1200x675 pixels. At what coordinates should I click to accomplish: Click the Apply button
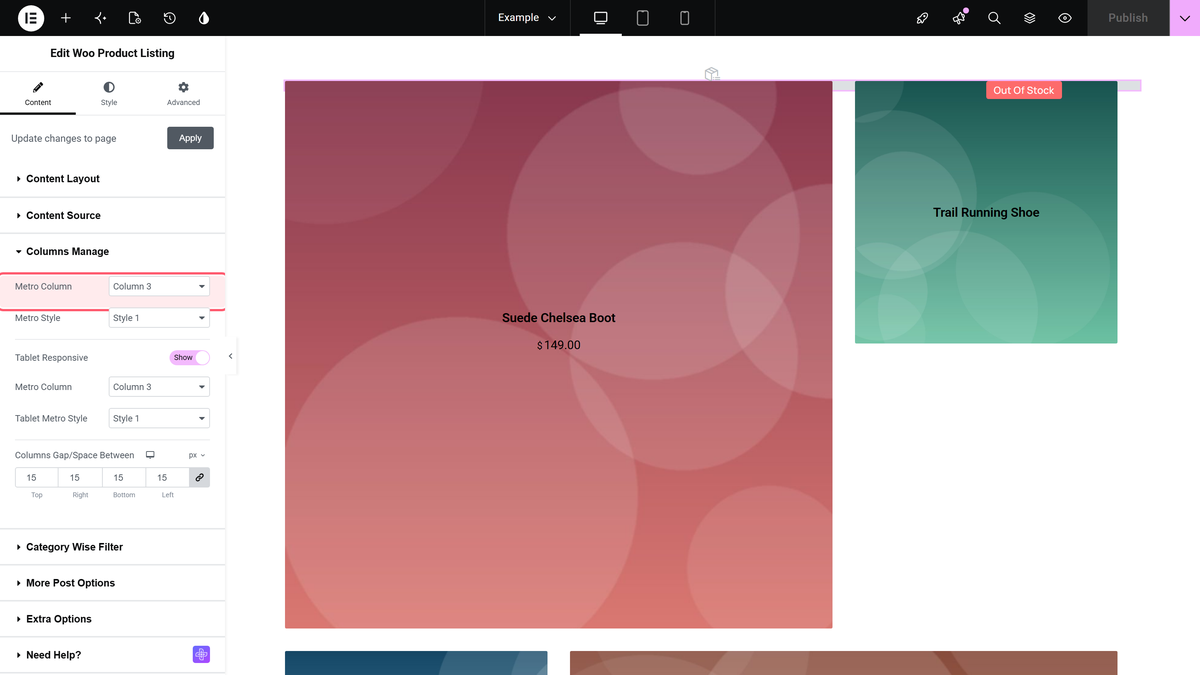click(x=190, y=138)
